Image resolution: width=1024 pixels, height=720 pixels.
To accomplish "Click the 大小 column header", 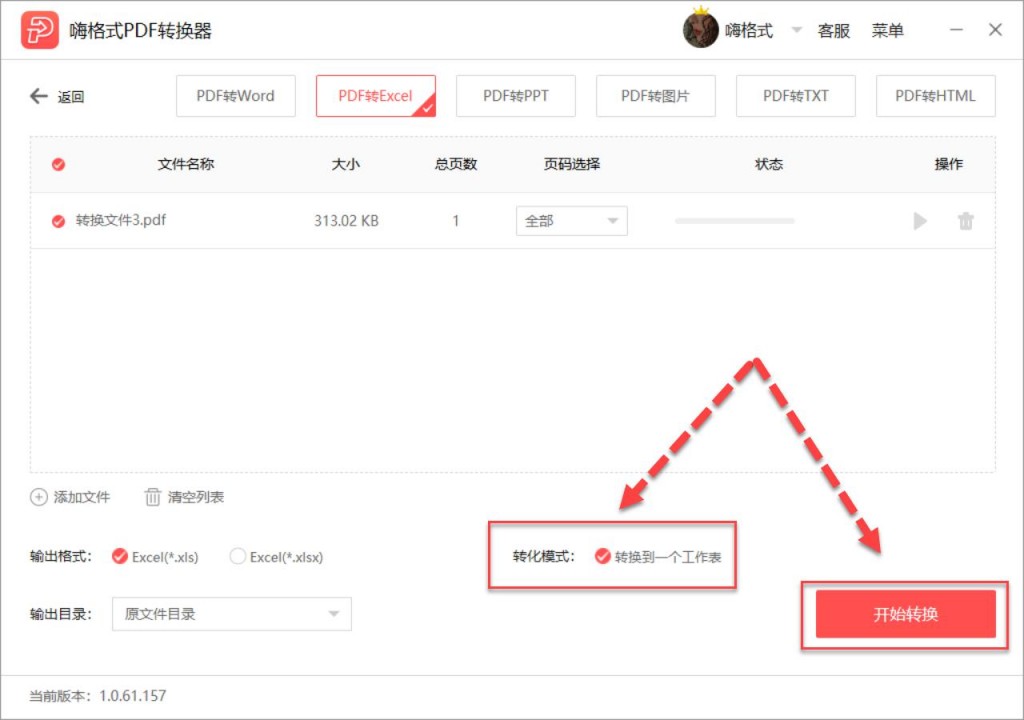I will 345,164.
